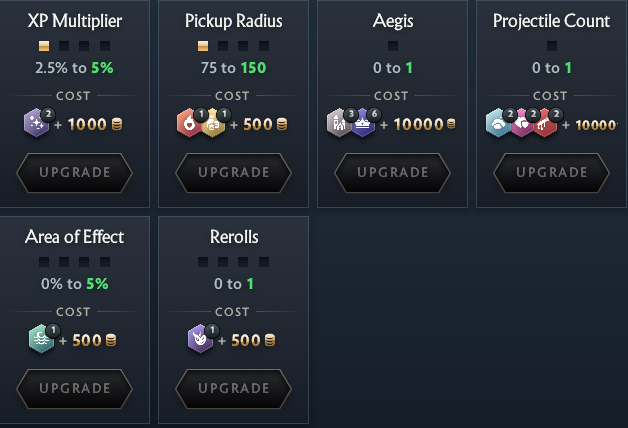Upgrade Area of Effect
Screen dimensions: 628x428
click(75, 388)
